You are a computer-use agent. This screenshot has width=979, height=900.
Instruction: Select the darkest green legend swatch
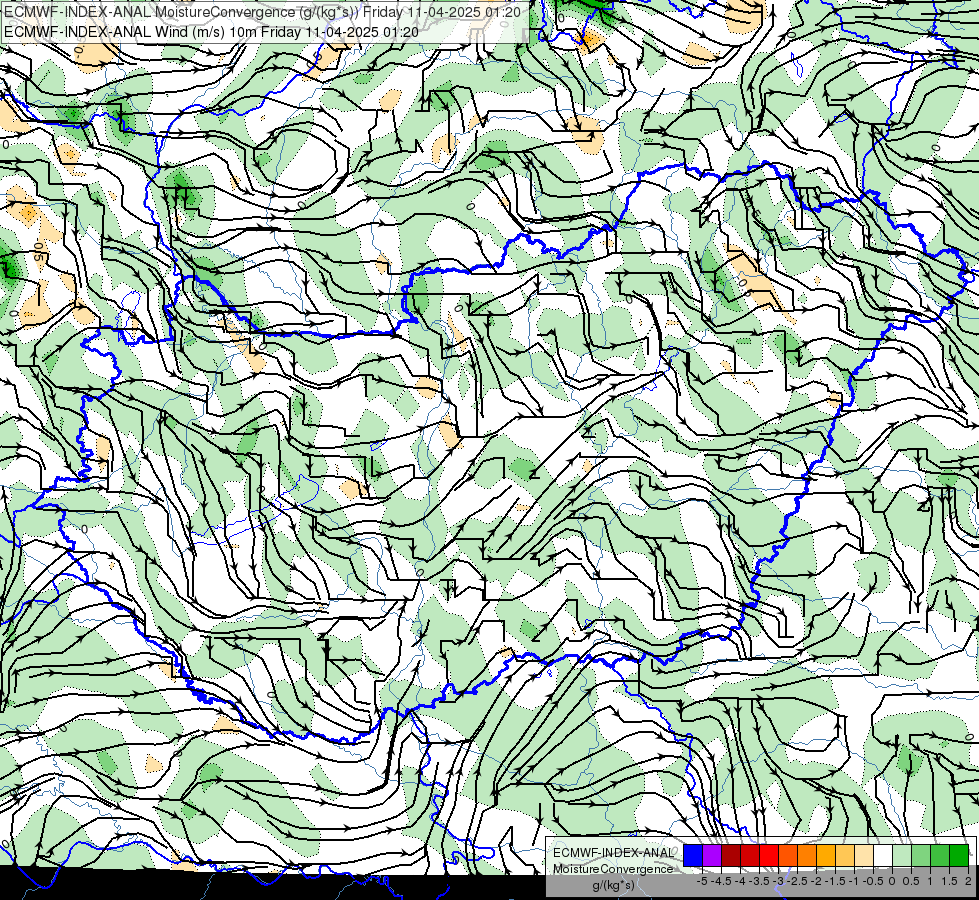pos(959,855)
